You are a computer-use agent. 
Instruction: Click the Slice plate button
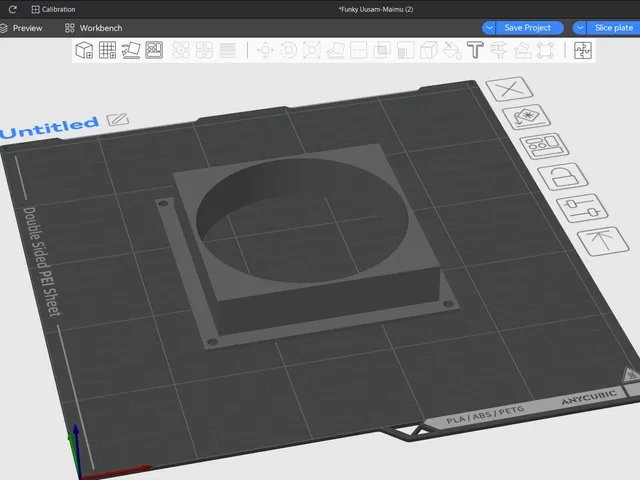(613, 28)
